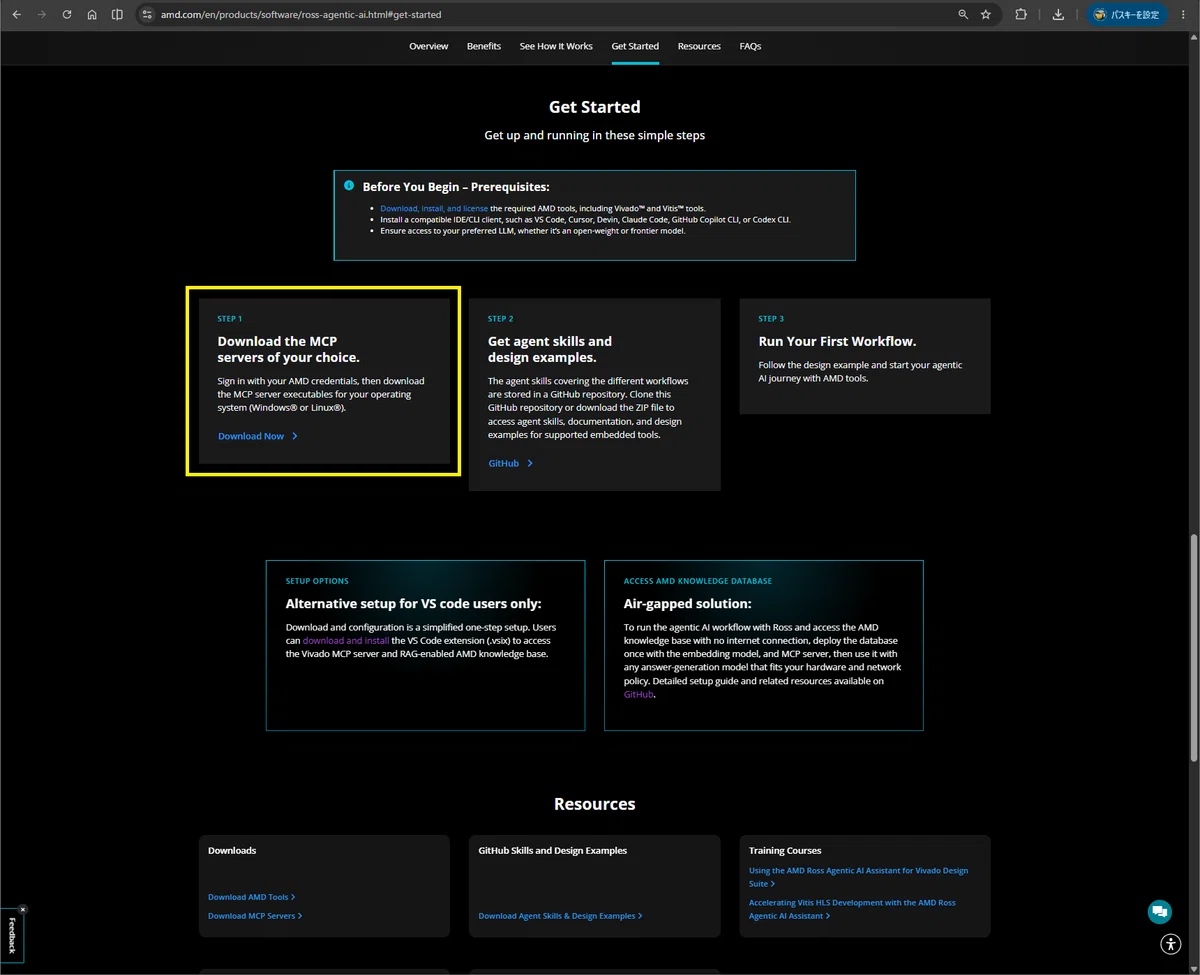Click the 'GitHub Skills and Design Examples' card title
1200x975 pixels.
[553, 851]
